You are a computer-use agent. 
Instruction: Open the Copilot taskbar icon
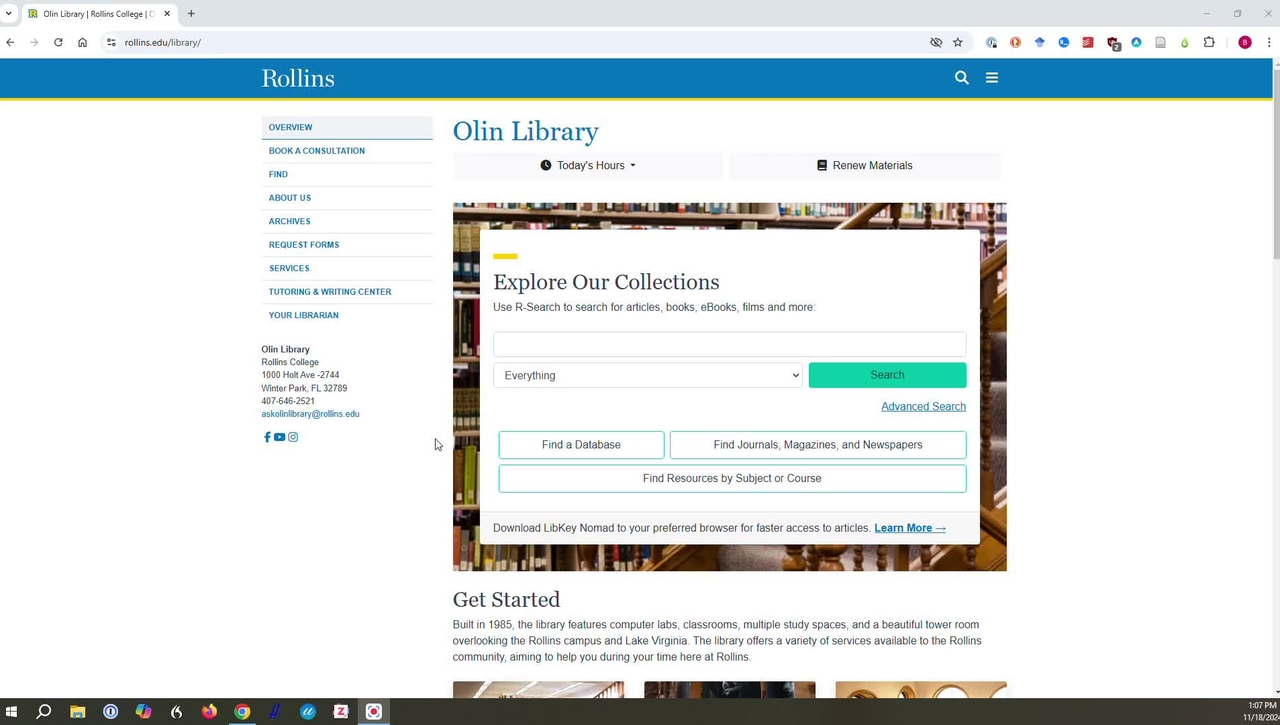point(143,712)
